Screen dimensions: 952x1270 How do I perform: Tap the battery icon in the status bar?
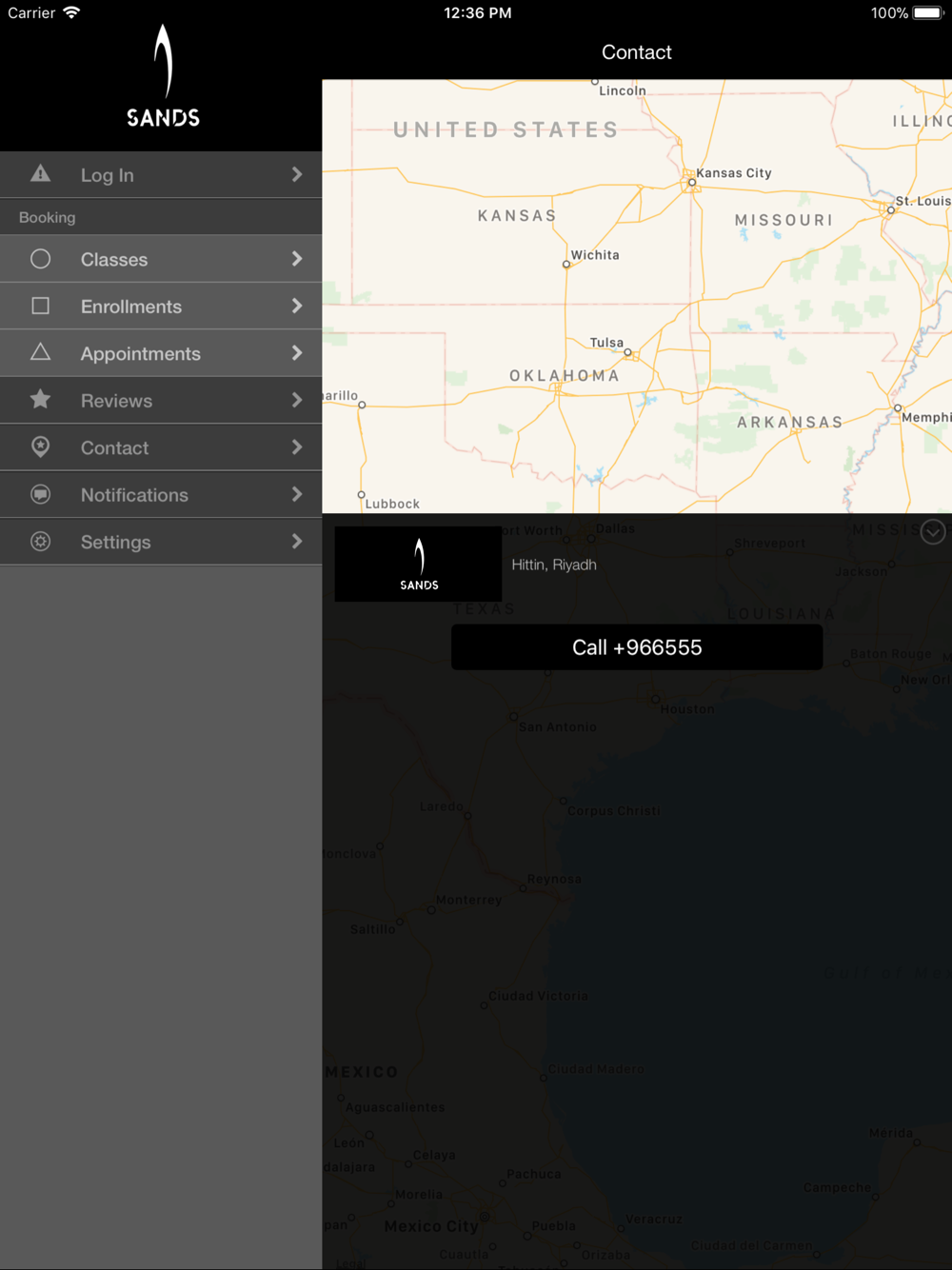click(928, 12)
